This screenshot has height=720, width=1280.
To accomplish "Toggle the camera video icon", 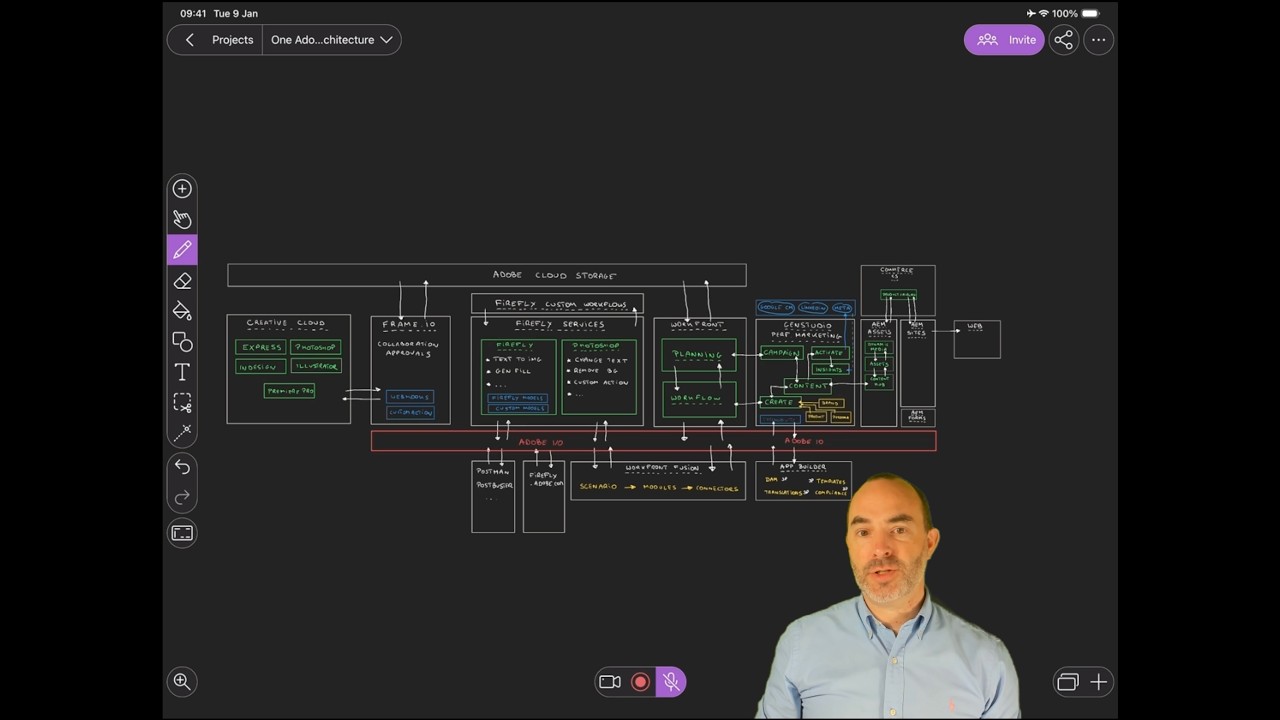I will click(610, 682).
